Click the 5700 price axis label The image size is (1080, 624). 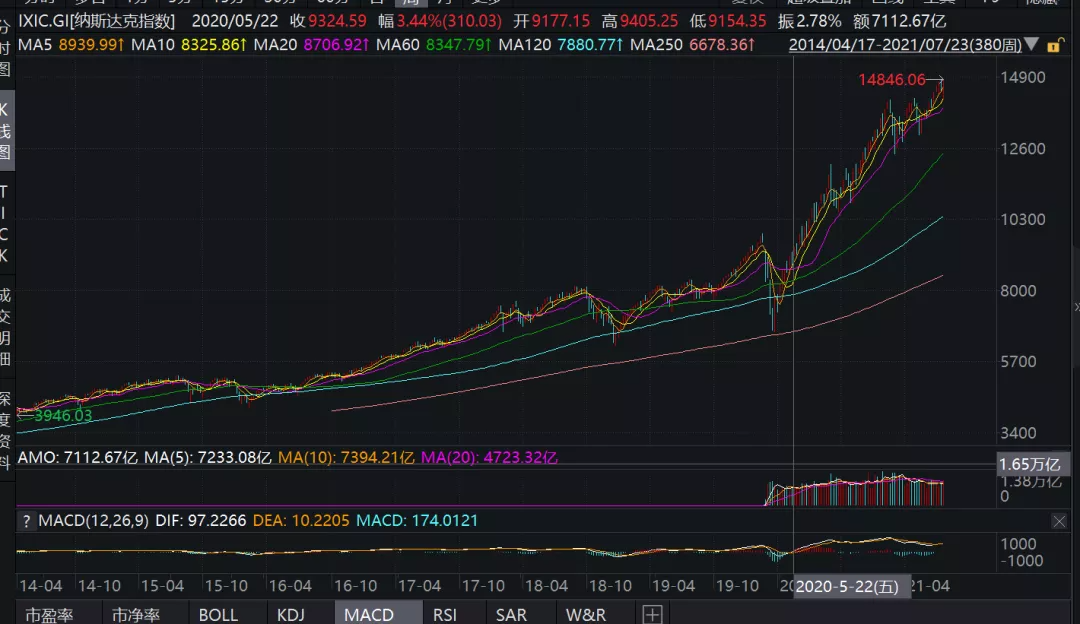tap(1018, 362)
